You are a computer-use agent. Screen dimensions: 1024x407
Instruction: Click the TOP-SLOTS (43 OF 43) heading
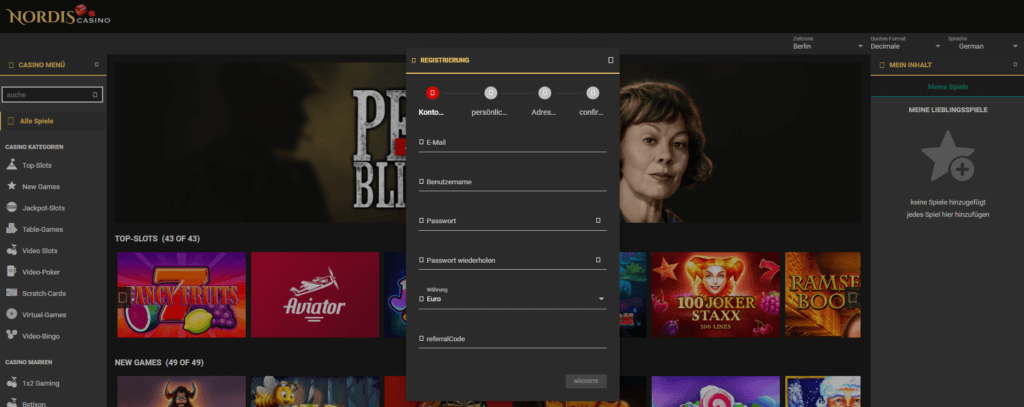click(157, 239)
